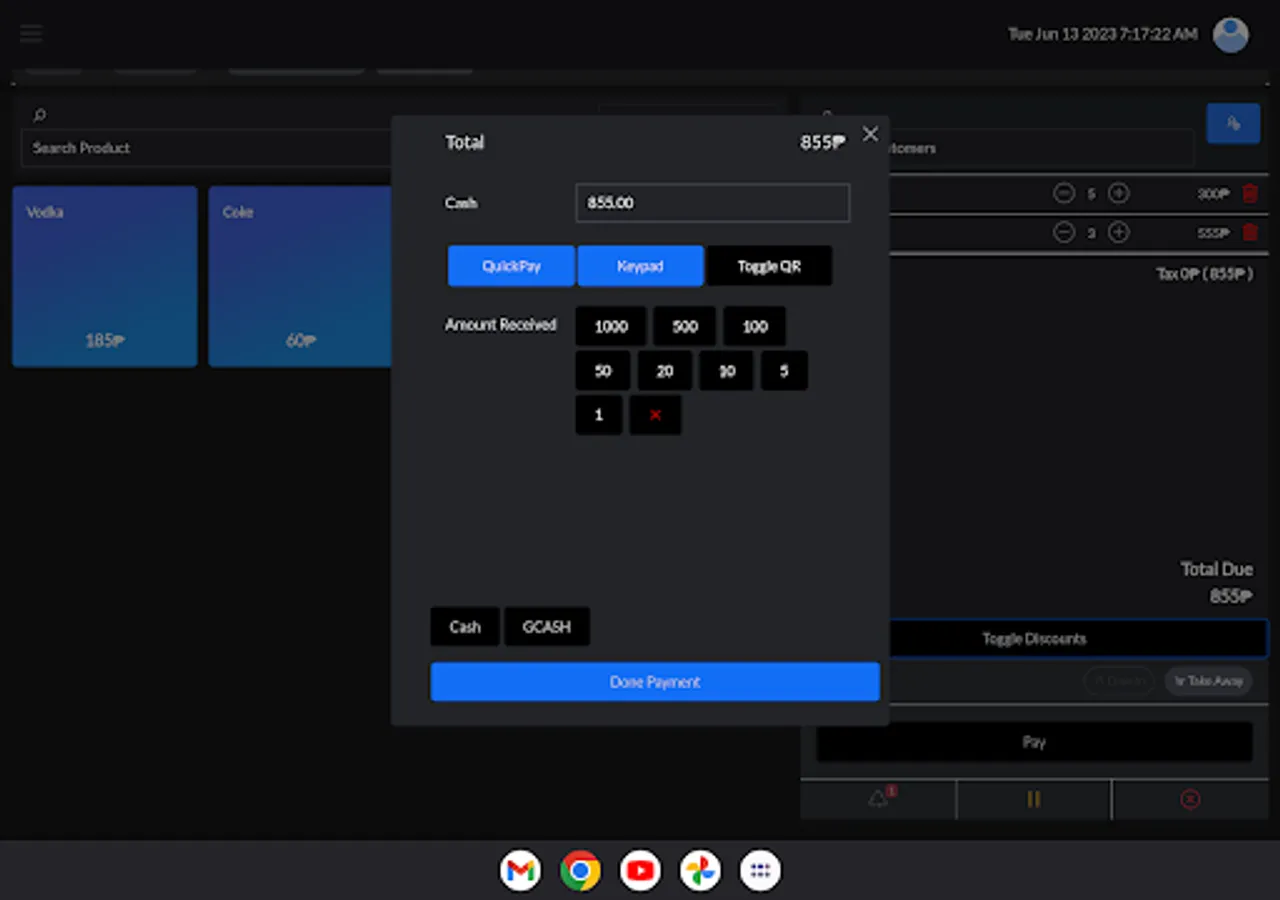Add 1000 to amount received
The height and width of the screenshot is (900, 1280).
pos(611,327)
